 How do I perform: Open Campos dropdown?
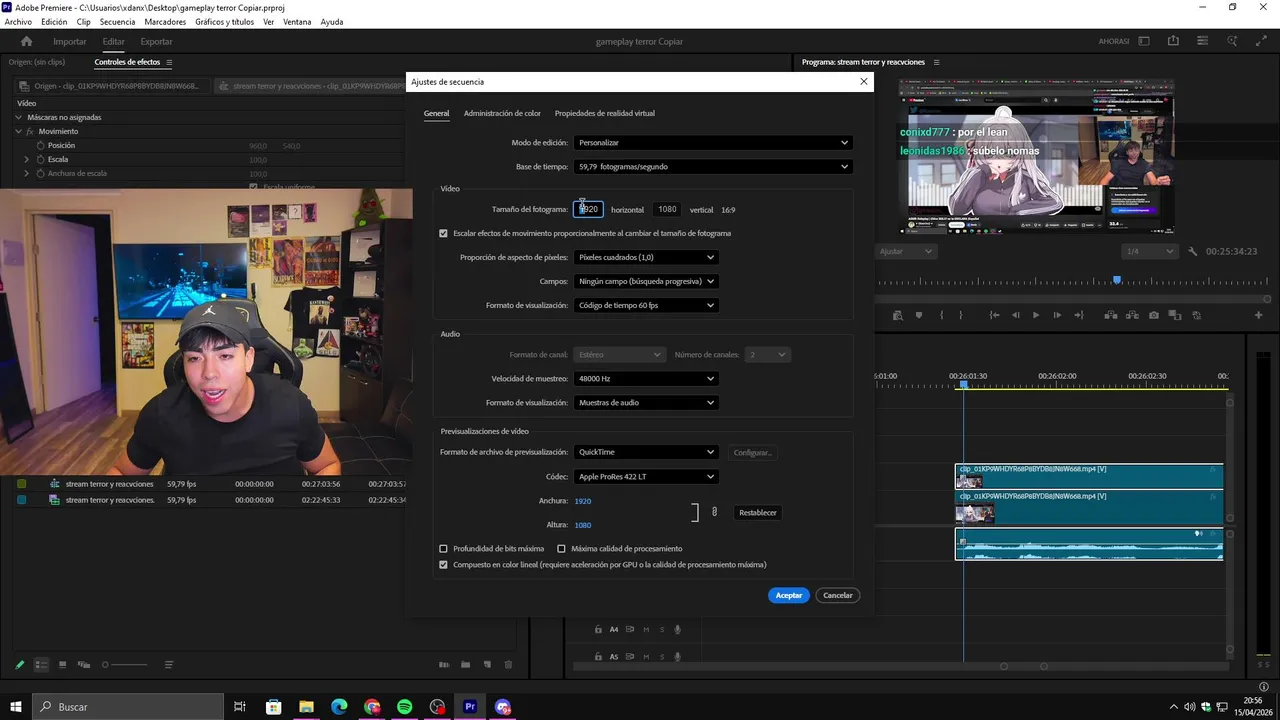click(x=646, y=281)
